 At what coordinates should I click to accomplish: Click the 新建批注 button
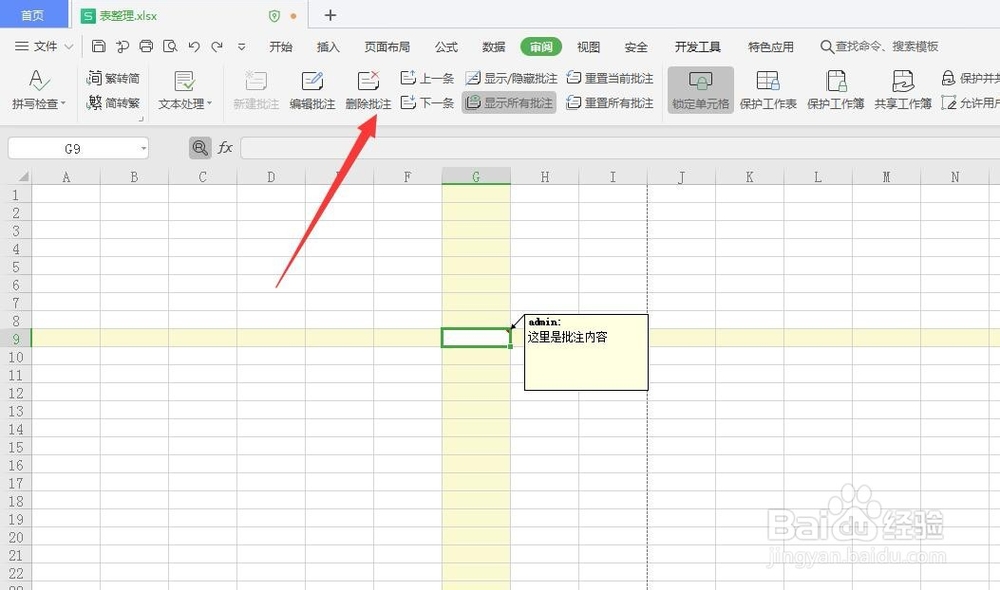coord(256,90)
